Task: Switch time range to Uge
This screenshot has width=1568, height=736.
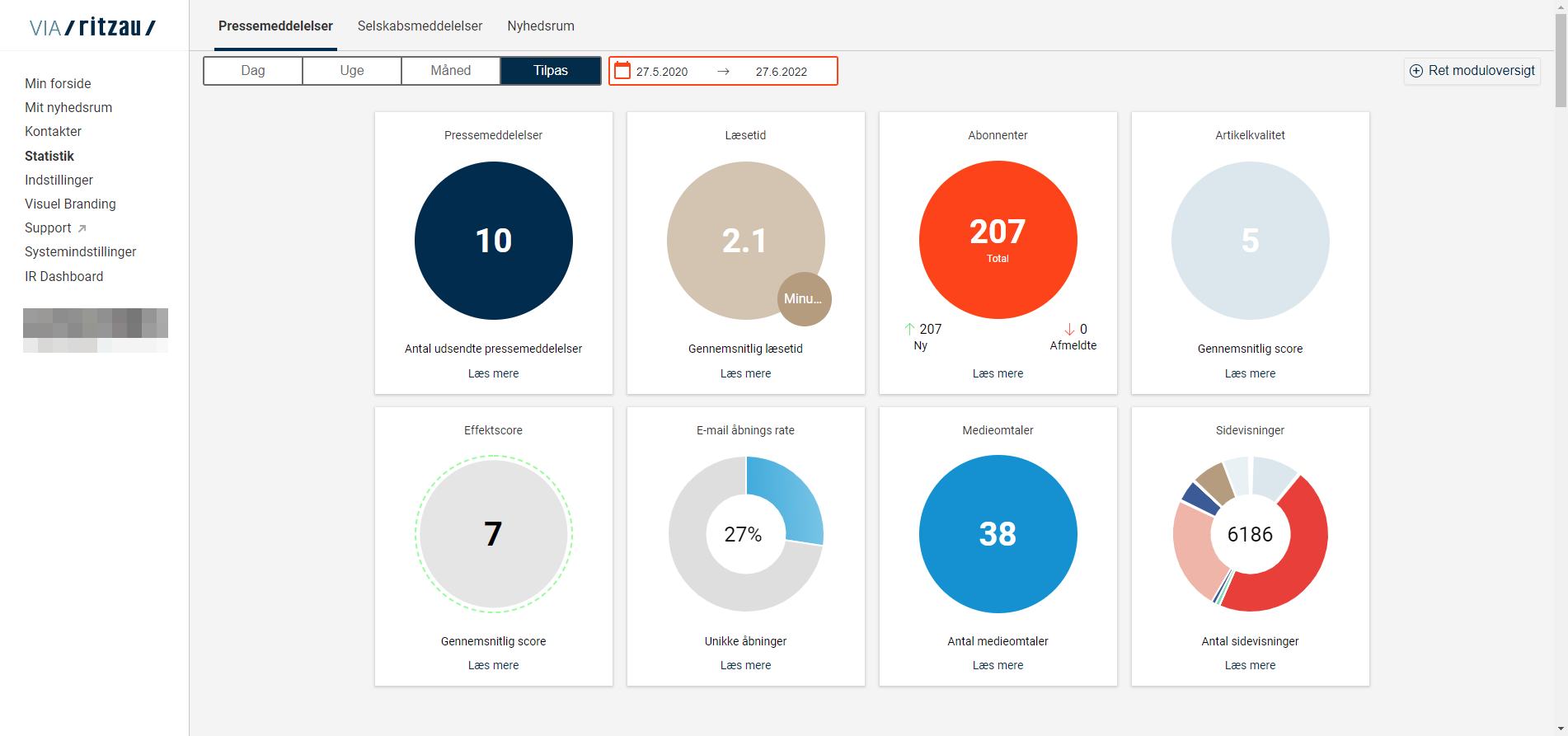Action: coord(352,71)
